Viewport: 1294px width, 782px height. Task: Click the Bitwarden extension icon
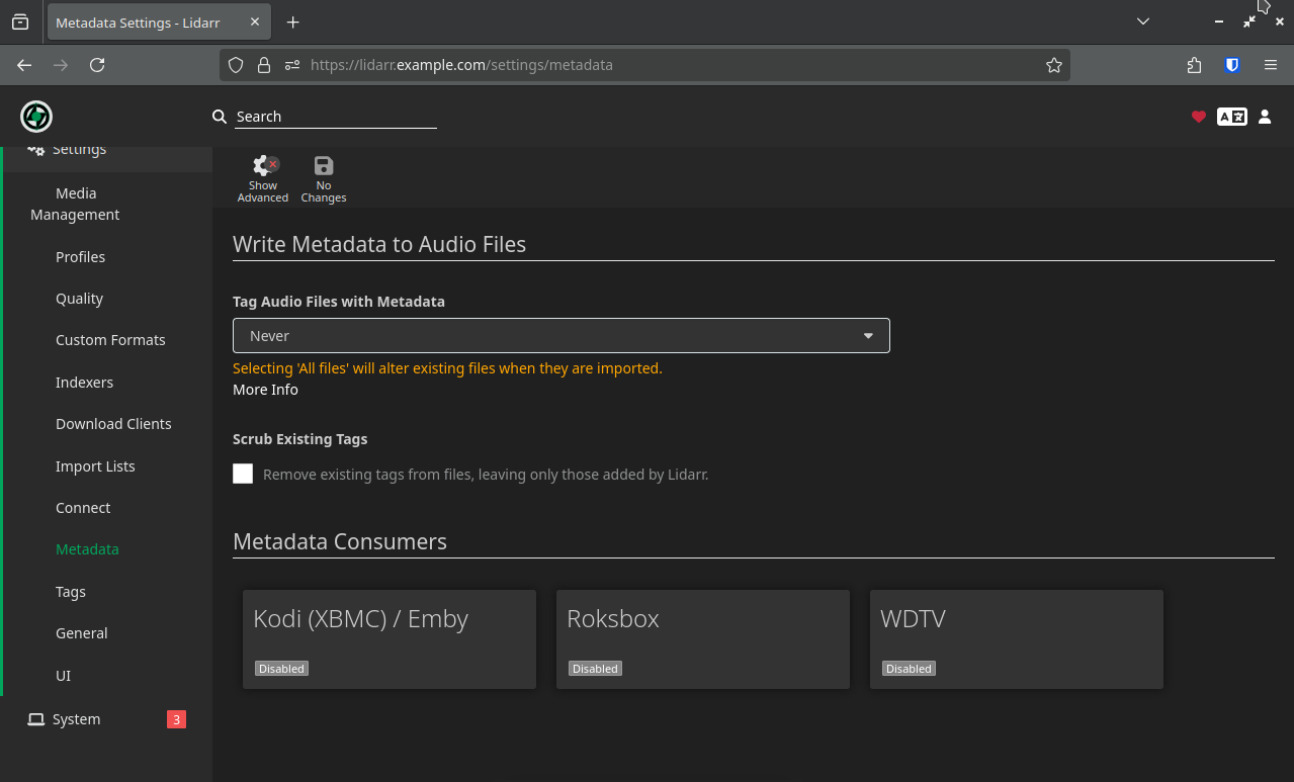(1232, 65)
